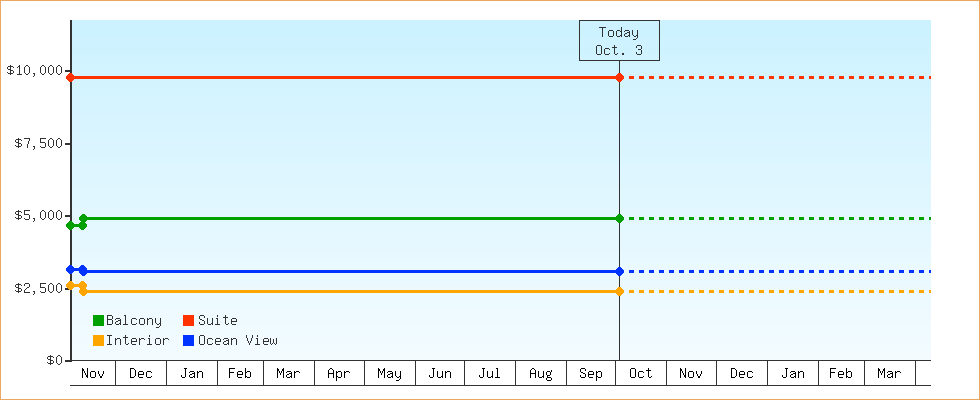Select the Apr month label on the axis

pyautogui.click(x=338, y=374)
